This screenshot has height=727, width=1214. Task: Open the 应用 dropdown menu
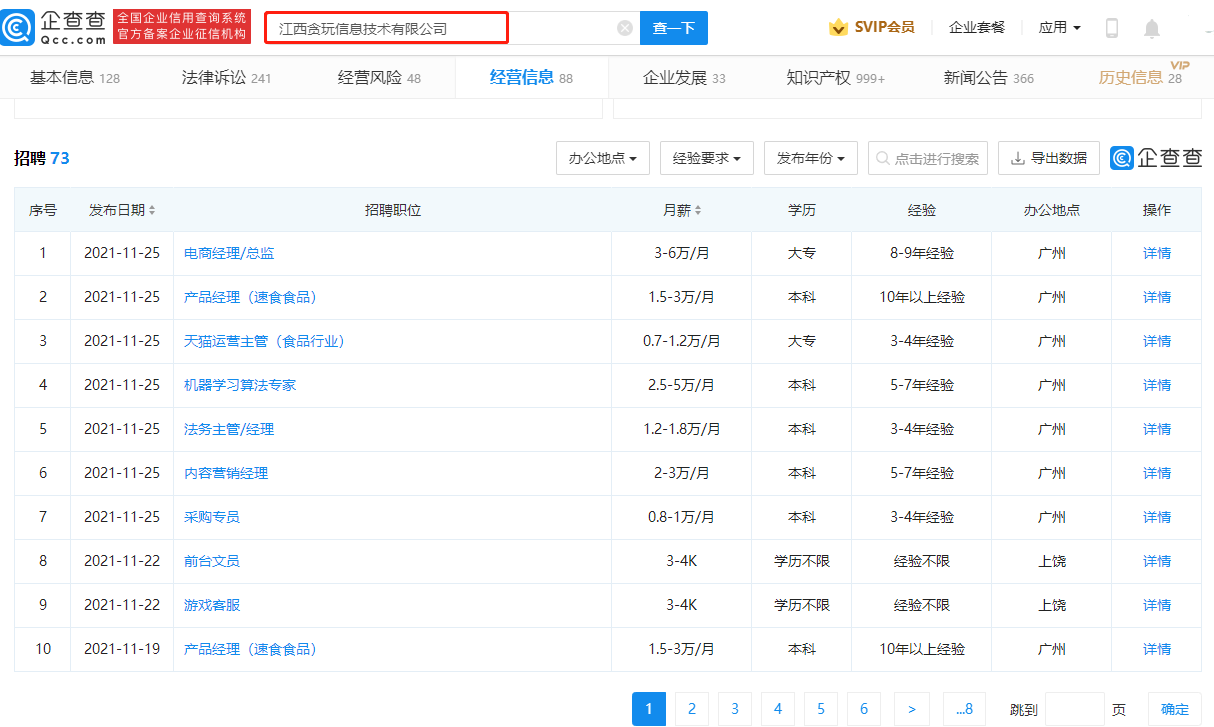point(1059,28)
